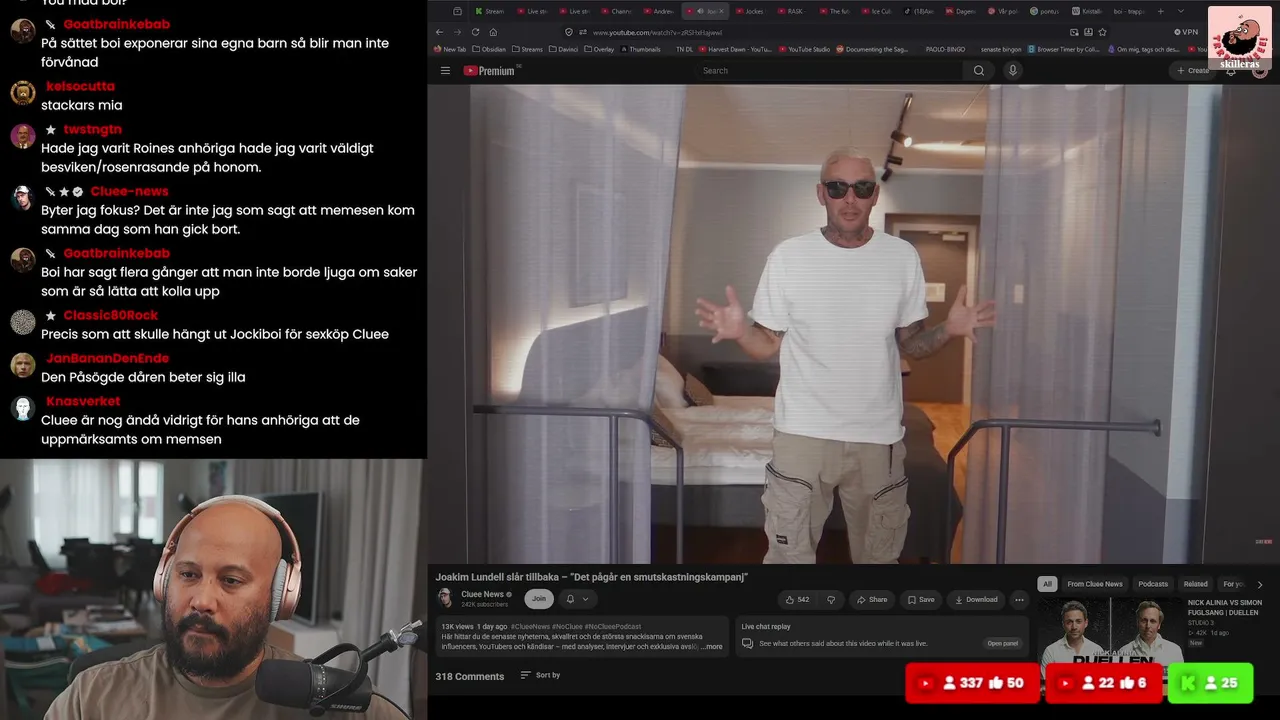
Task: Click the Cluee News channel avatar
Action: point(445,599)
